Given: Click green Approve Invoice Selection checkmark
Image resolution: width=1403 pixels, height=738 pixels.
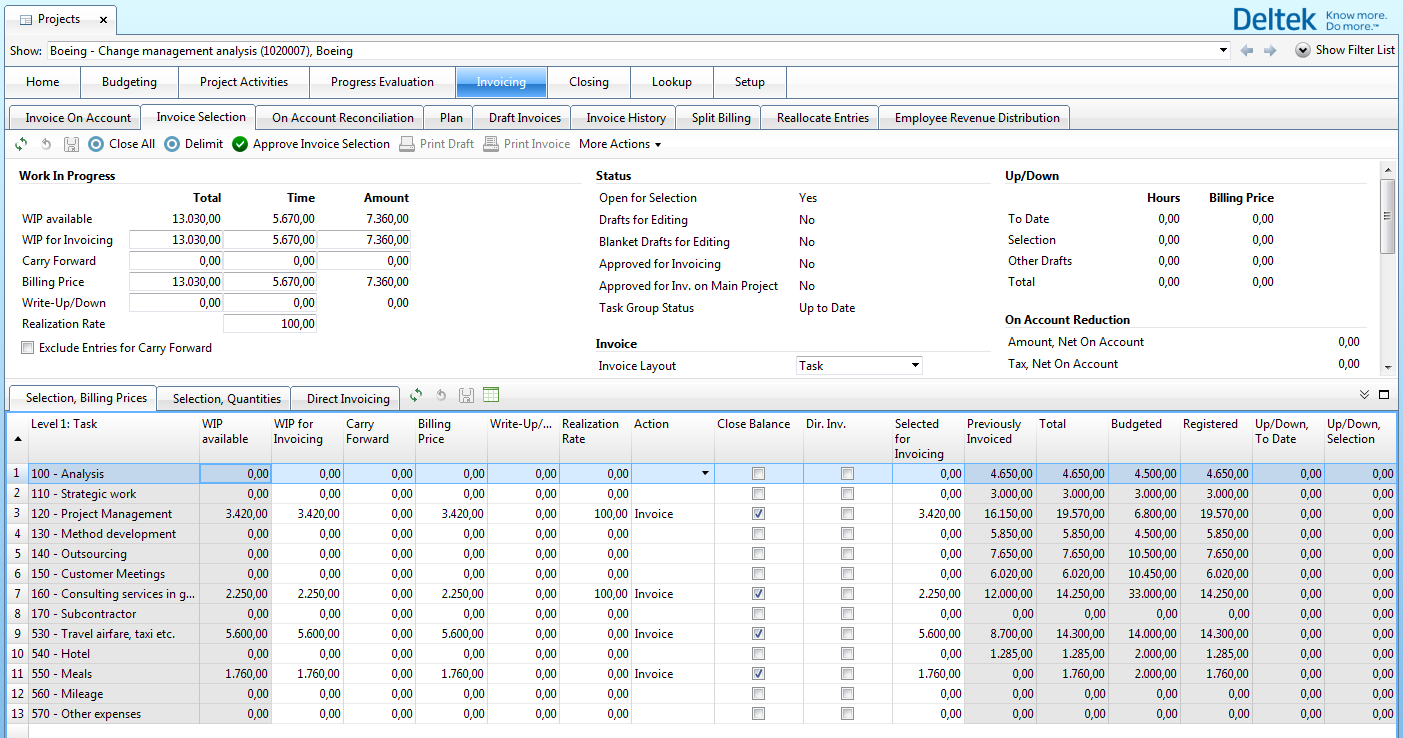Looking at the screenshot, I should (x=240, y=144).
